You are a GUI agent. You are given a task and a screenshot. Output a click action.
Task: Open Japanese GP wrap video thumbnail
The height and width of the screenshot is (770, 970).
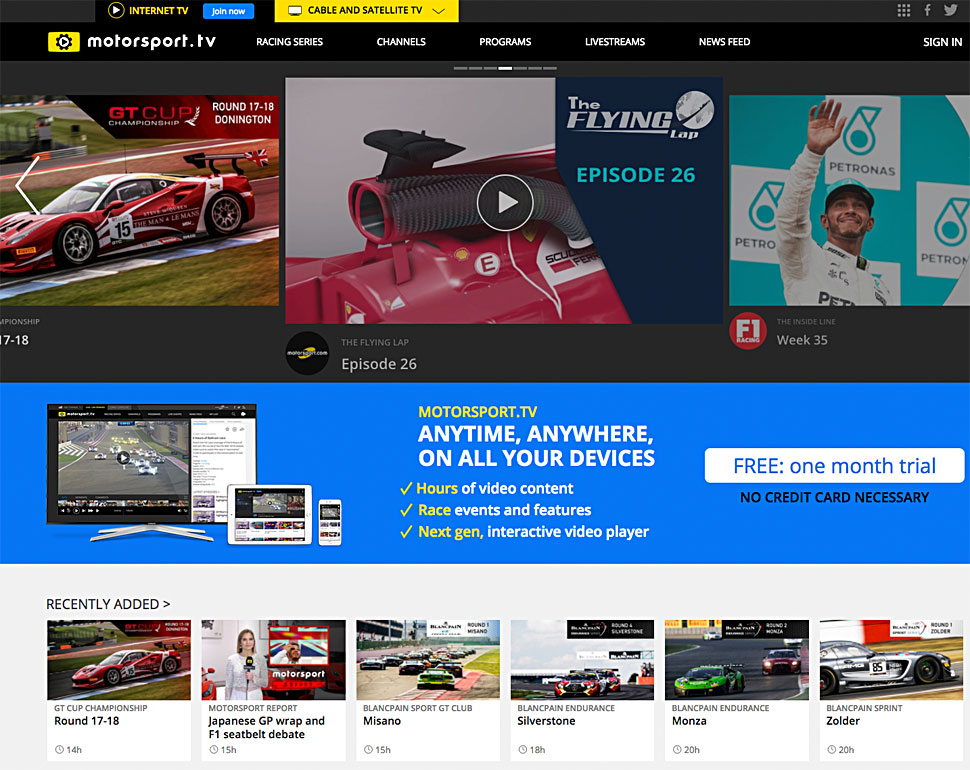tap(273, 660)
